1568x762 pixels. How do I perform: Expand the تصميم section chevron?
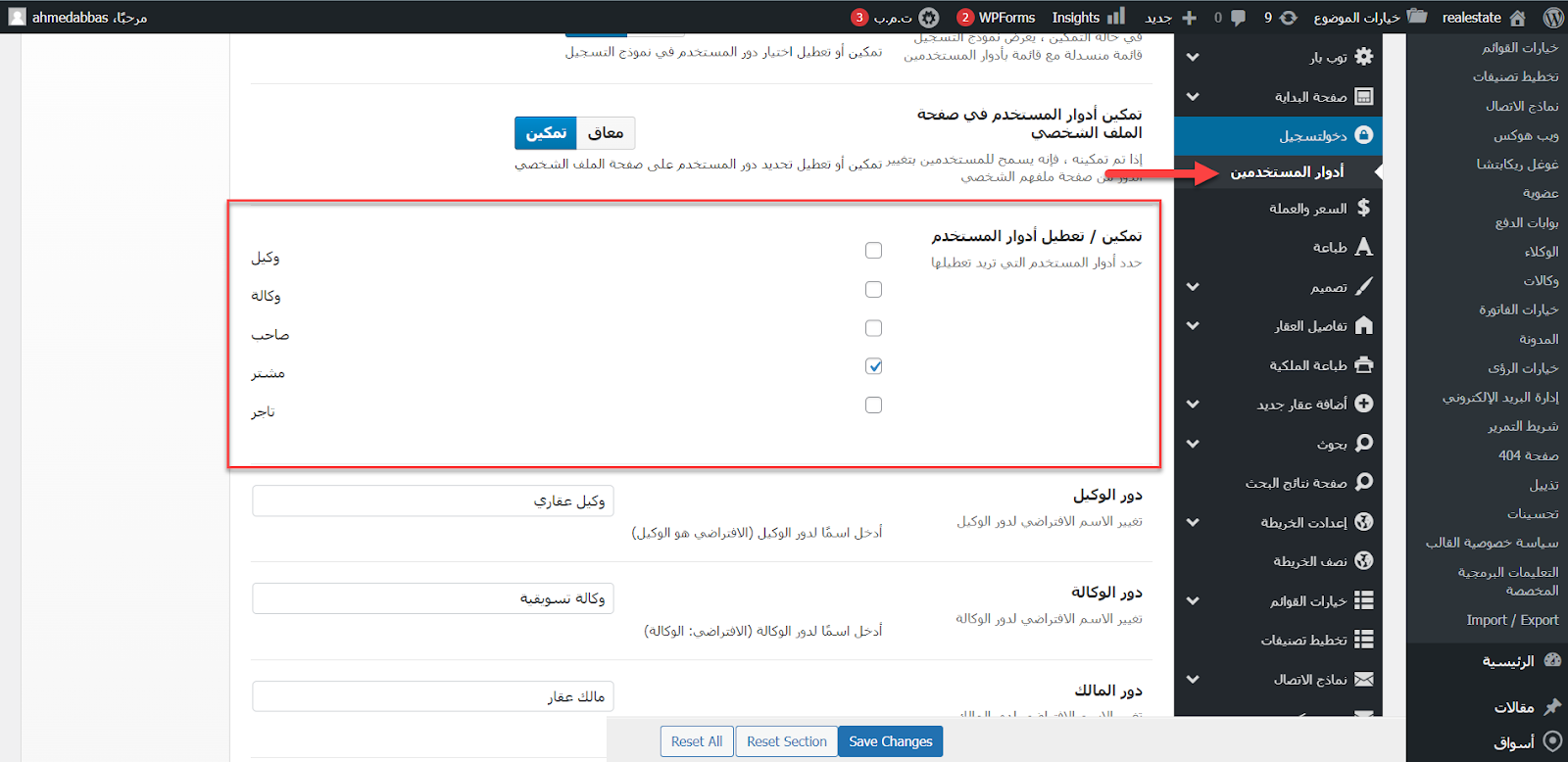pos(1193,286)
